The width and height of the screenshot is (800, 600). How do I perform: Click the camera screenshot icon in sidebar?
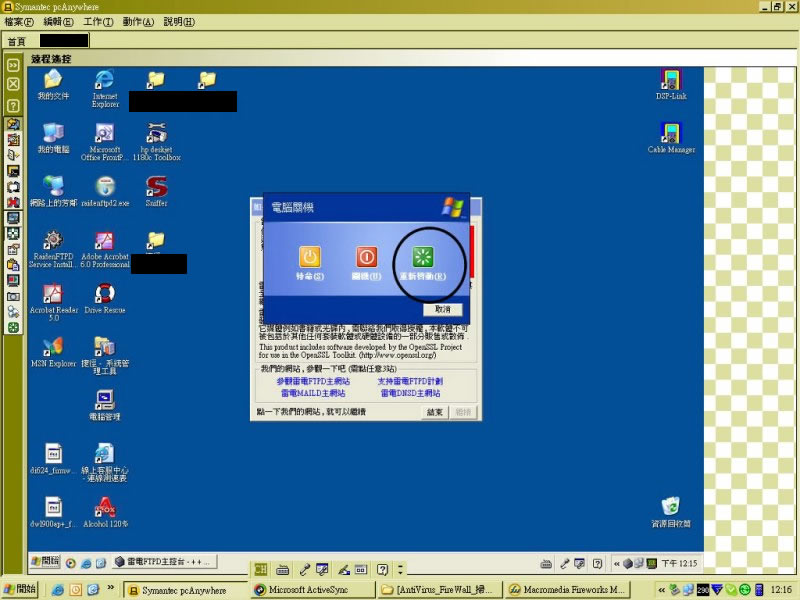13,296
